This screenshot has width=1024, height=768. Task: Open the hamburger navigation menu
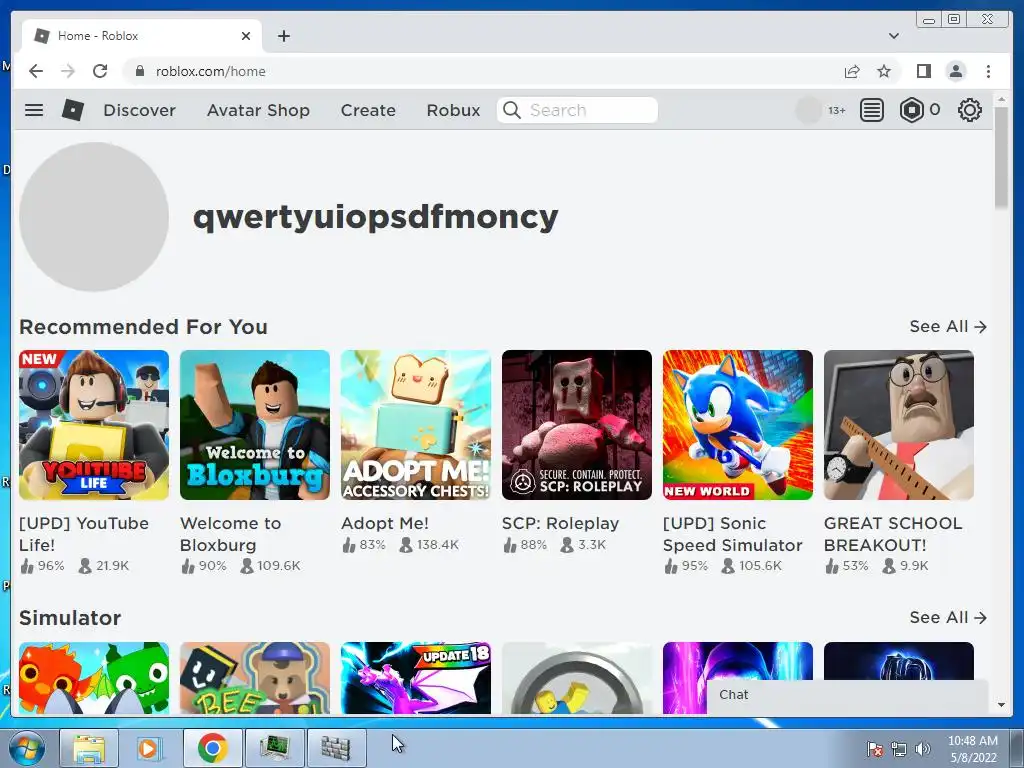tap(34, 110)
